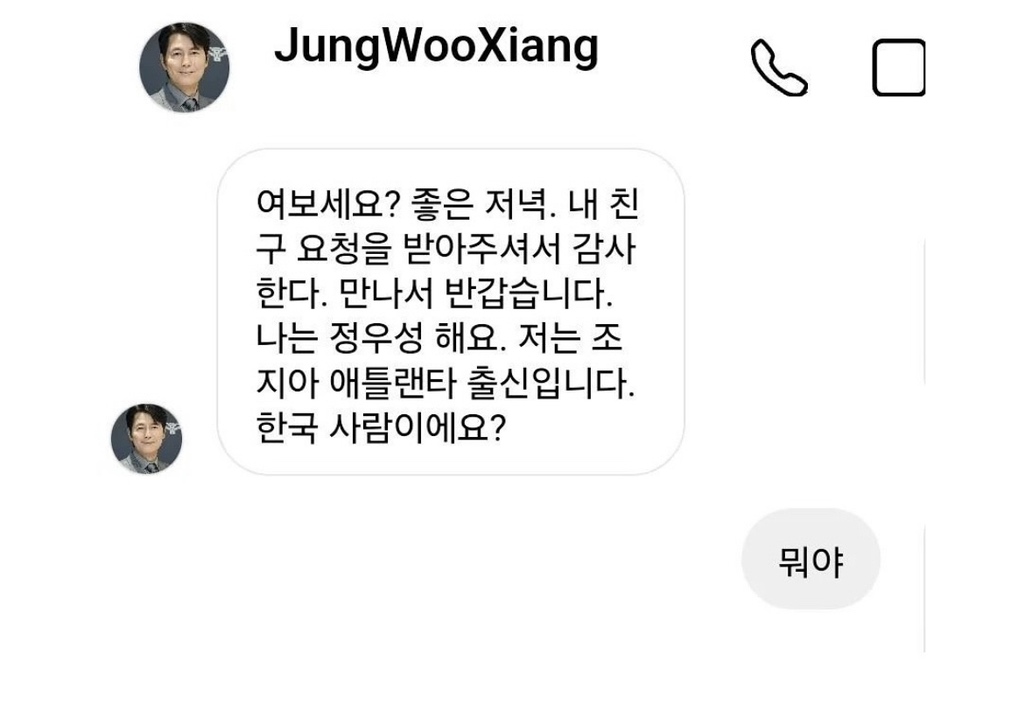
Task: Select the sent reply bubble 뭐야
Action: [x=810, y=559]
